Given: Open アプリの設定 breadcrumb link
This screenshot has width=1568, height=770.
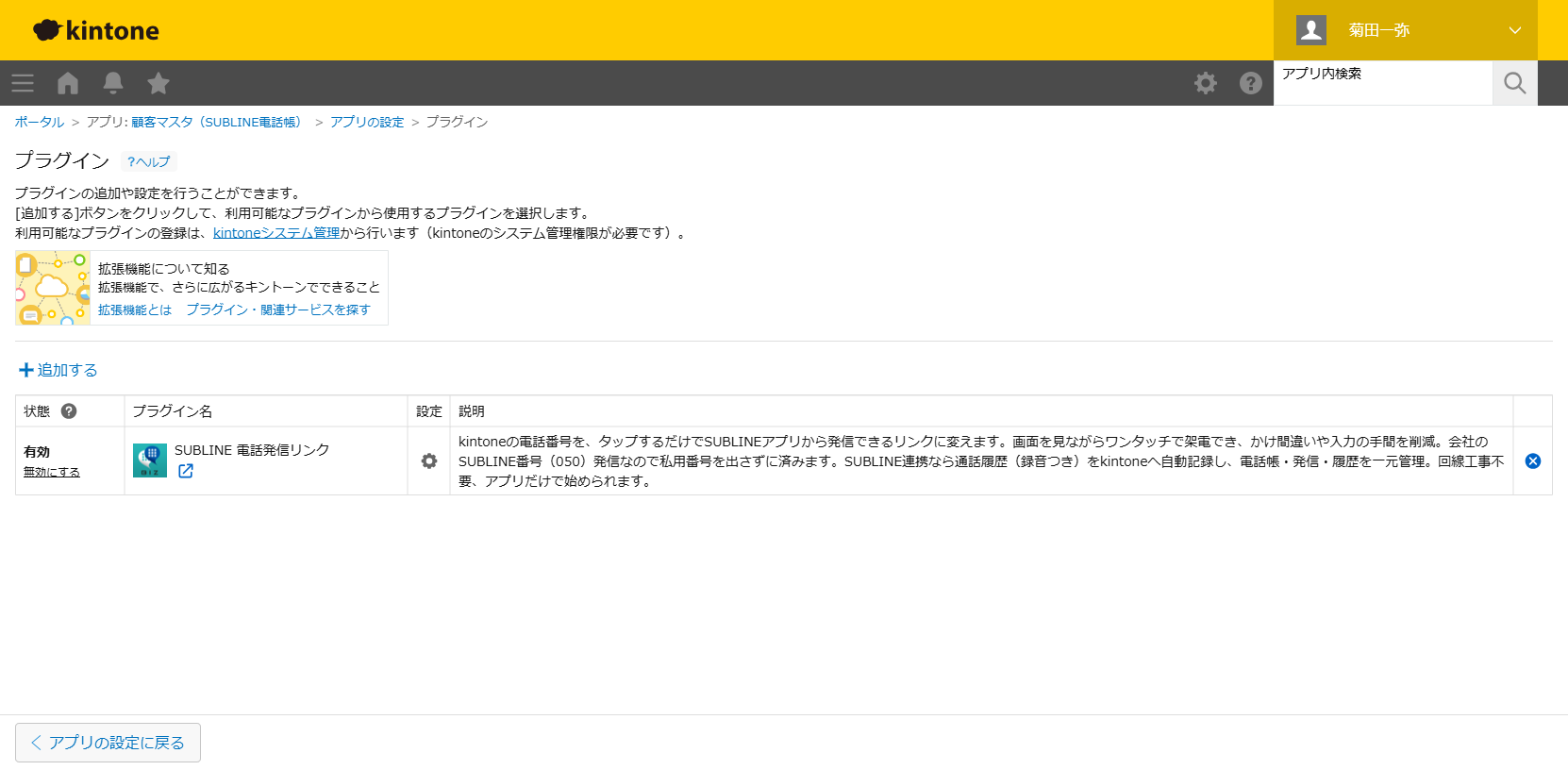Looking at the screenshot, I should [x=367, y=122].
